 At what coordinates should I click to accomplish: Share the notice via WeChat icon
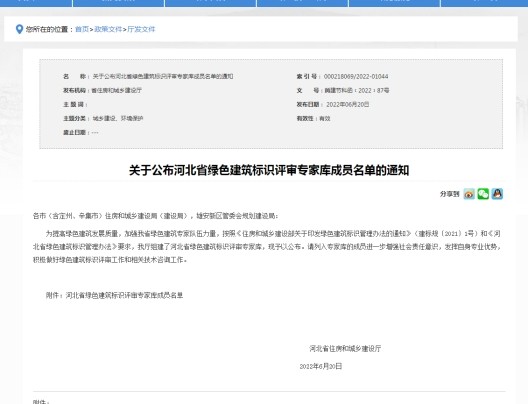pos(483,194)
